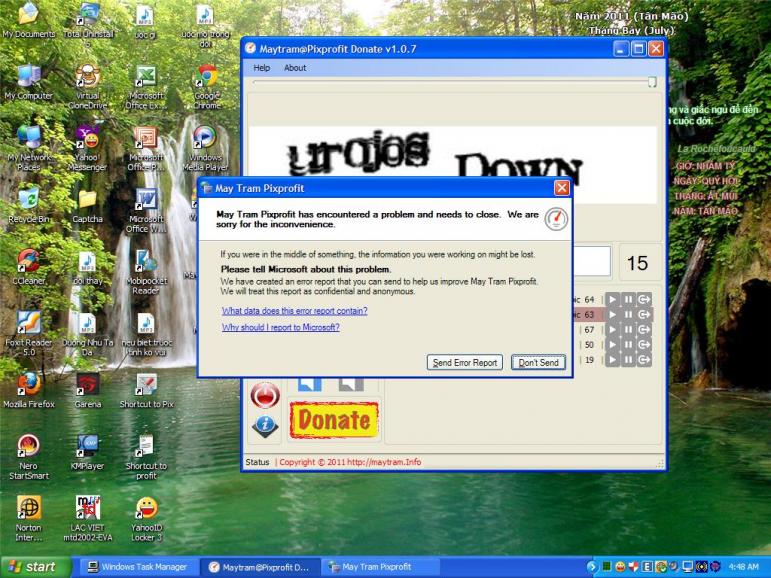The image size is (771, 578).
Task: Click the yellow Donate button
Action: coord(334,420)
